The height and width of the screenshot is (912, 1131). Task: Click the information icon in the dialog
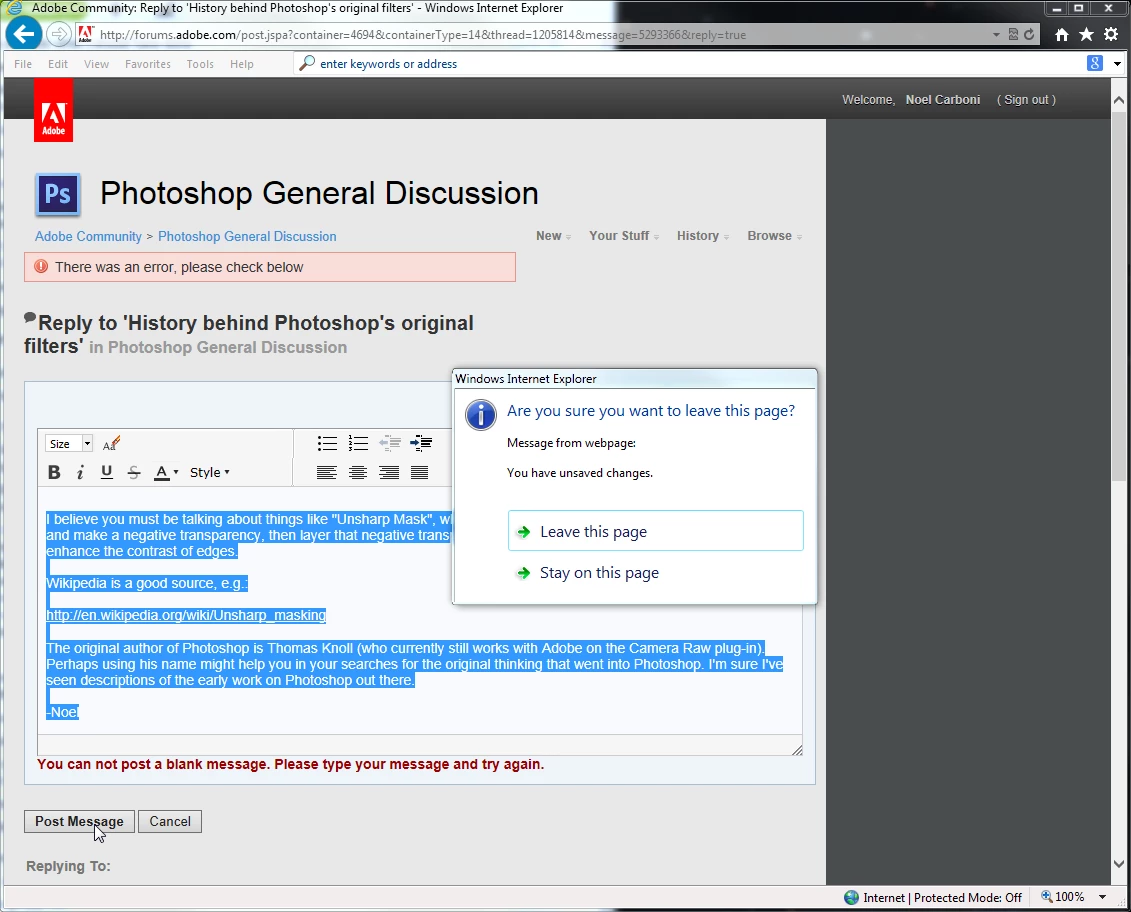[x=480, y=415]
